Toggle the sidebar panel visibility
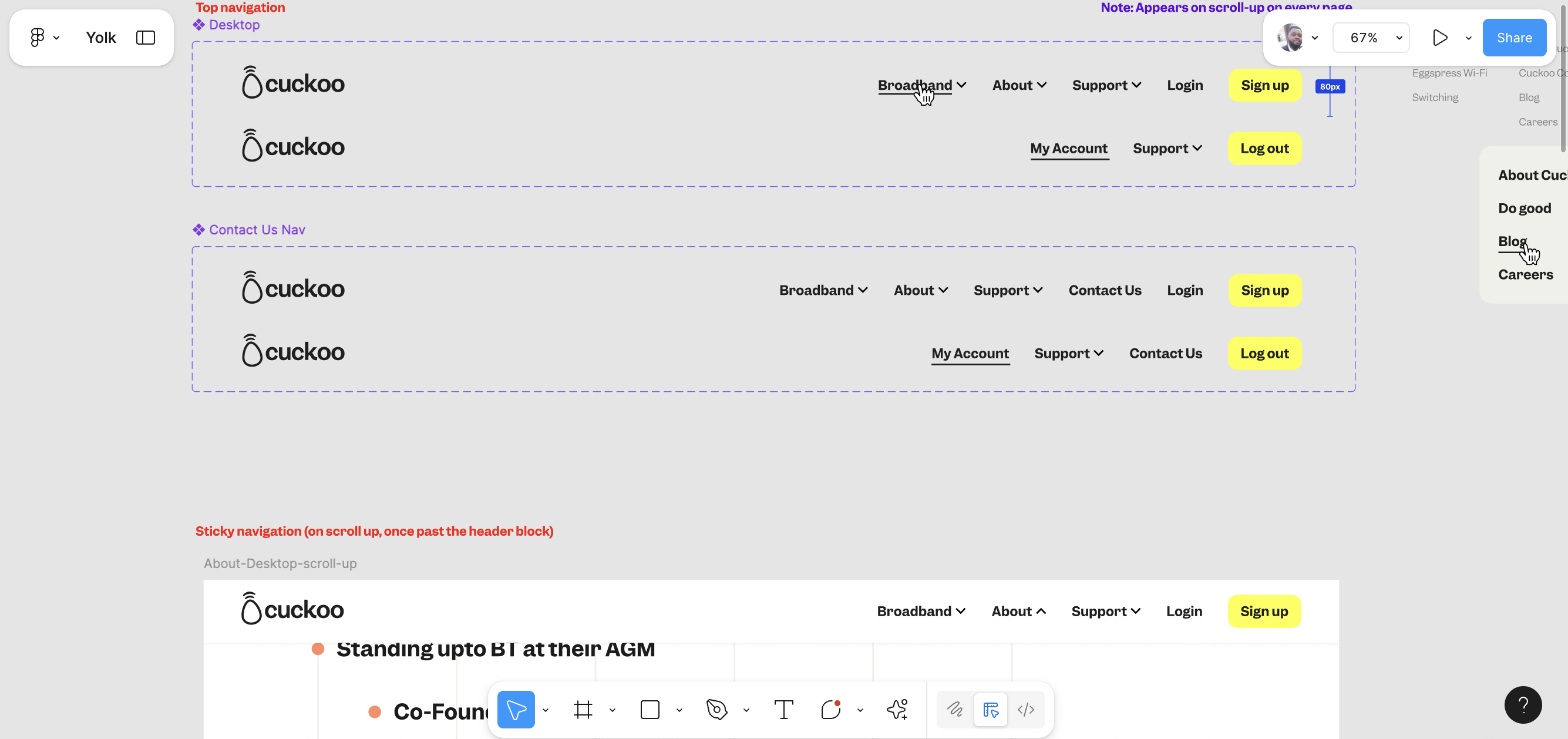 pyautogui.click(x=146, y=38)
